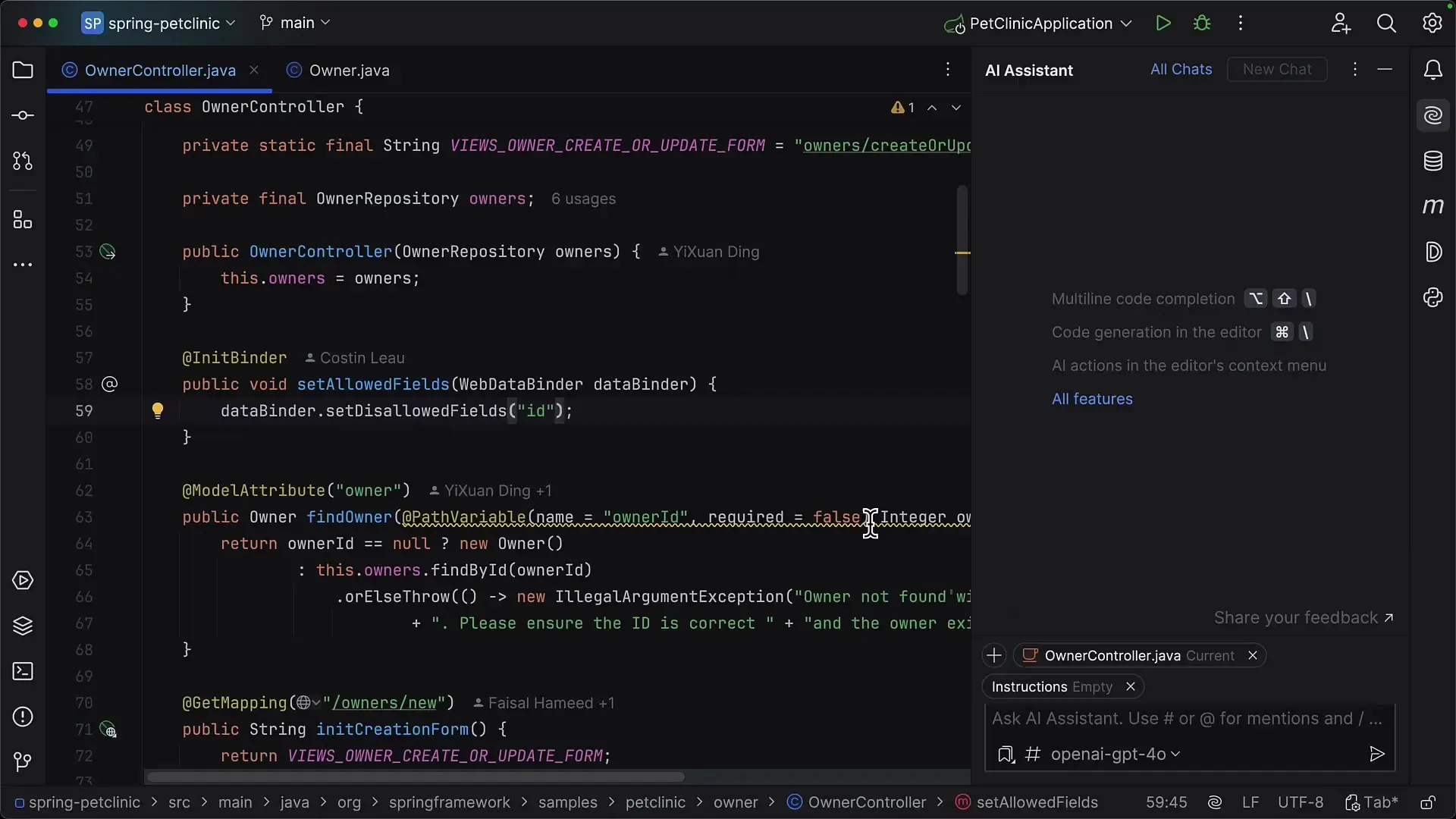Click the intention light bulb on line 59
1456x819 pixels.
157,410
